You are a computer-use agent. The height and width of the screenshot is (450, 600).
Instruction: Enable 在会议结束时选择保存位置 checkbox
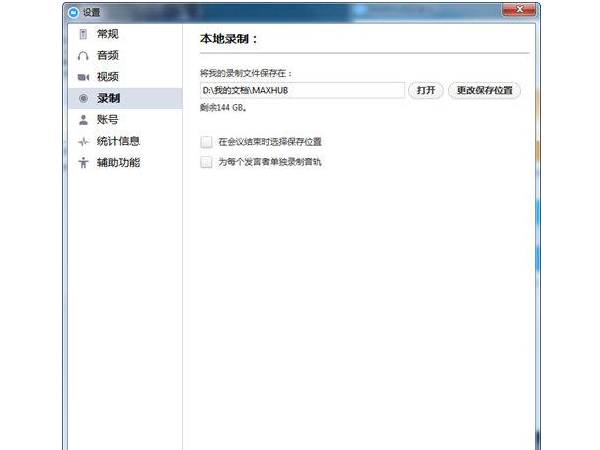pos(207,142)
